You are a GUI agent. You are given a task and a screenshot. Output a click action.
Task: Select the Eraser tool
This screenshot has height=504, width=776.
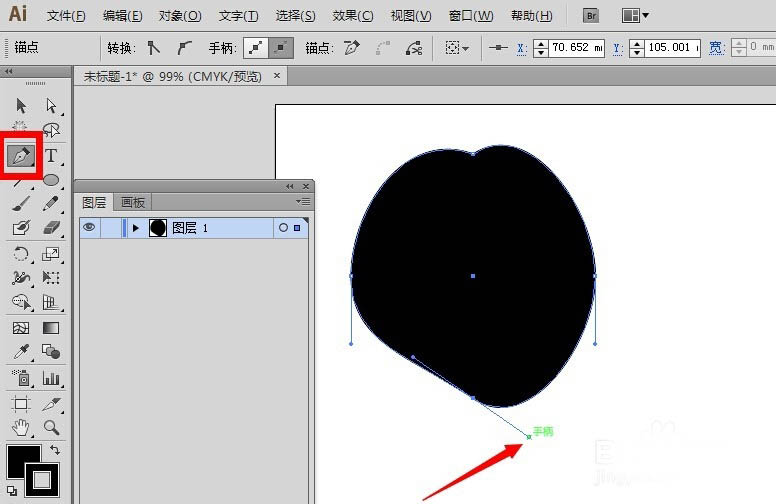pyautogui.click(x=51, y=228)
